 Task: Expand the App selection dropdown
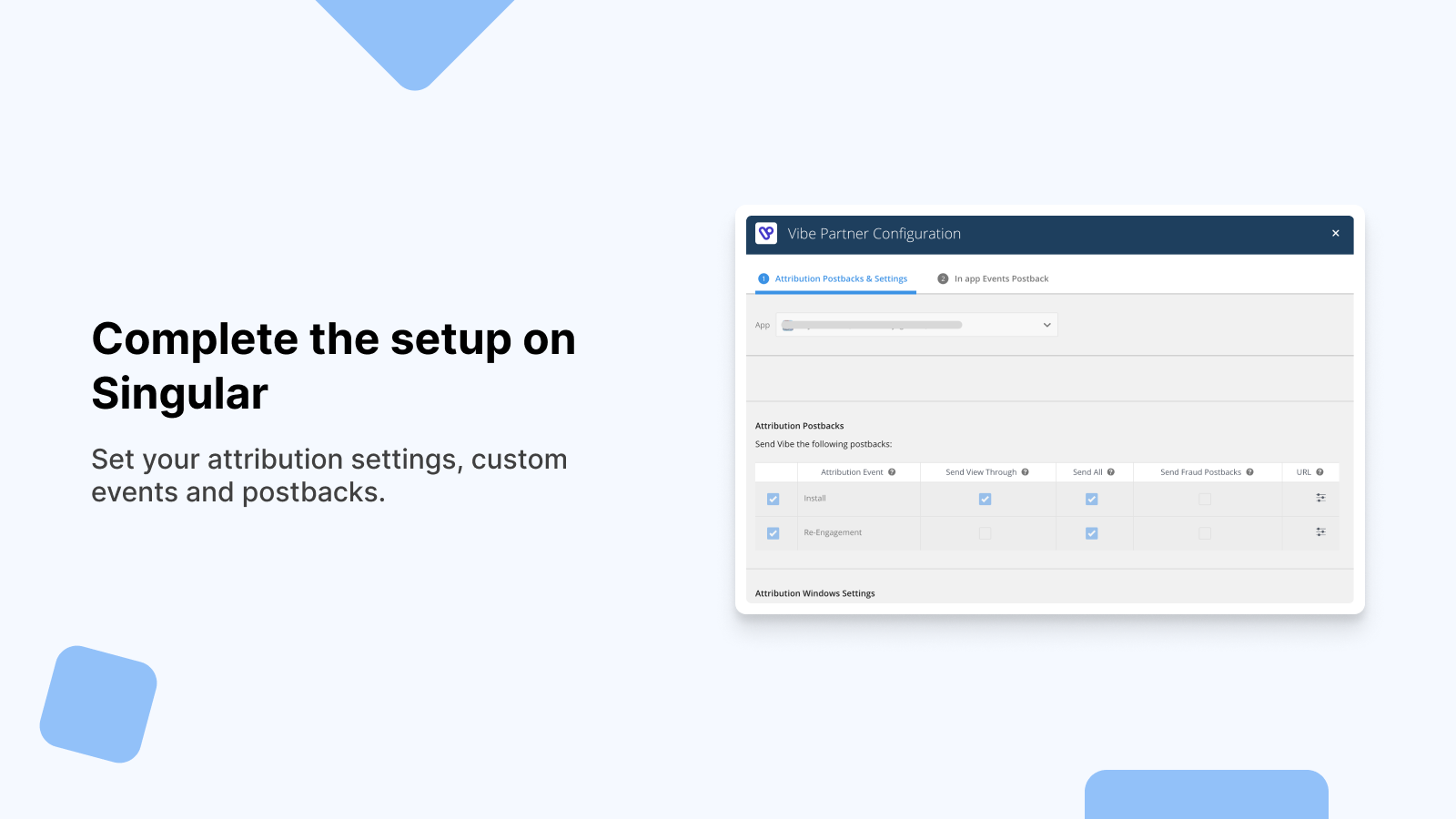[916, 325]
